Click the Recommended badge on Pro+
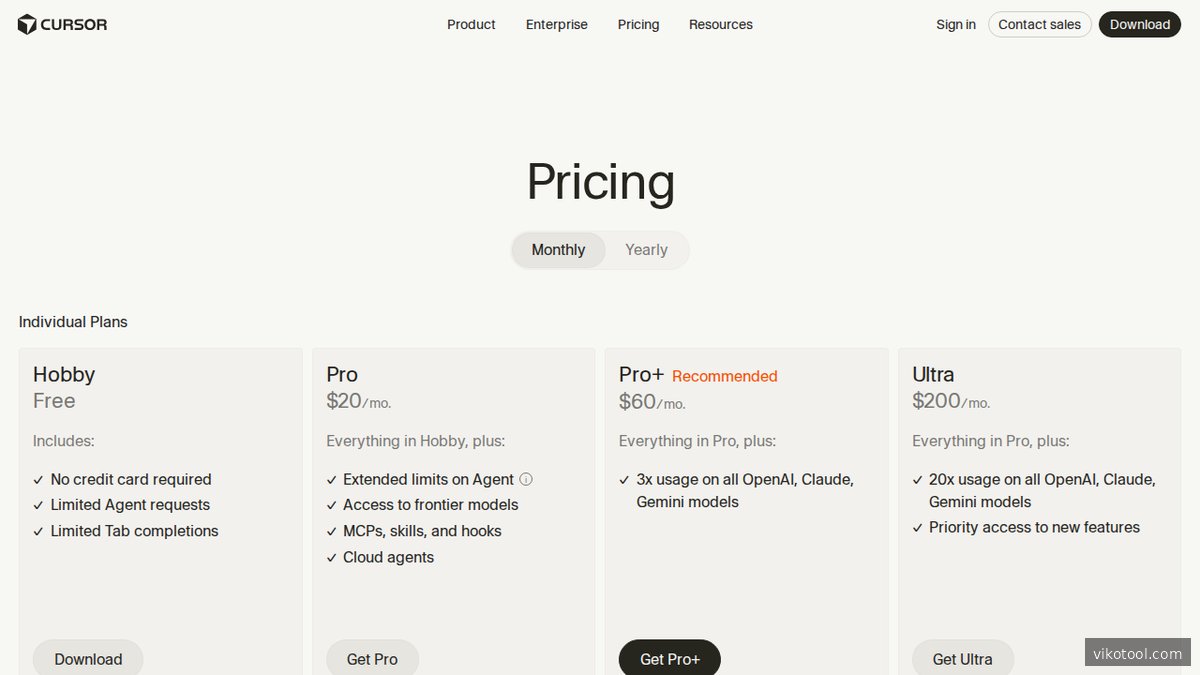The image size is (1200, 675). pos(724,376)
